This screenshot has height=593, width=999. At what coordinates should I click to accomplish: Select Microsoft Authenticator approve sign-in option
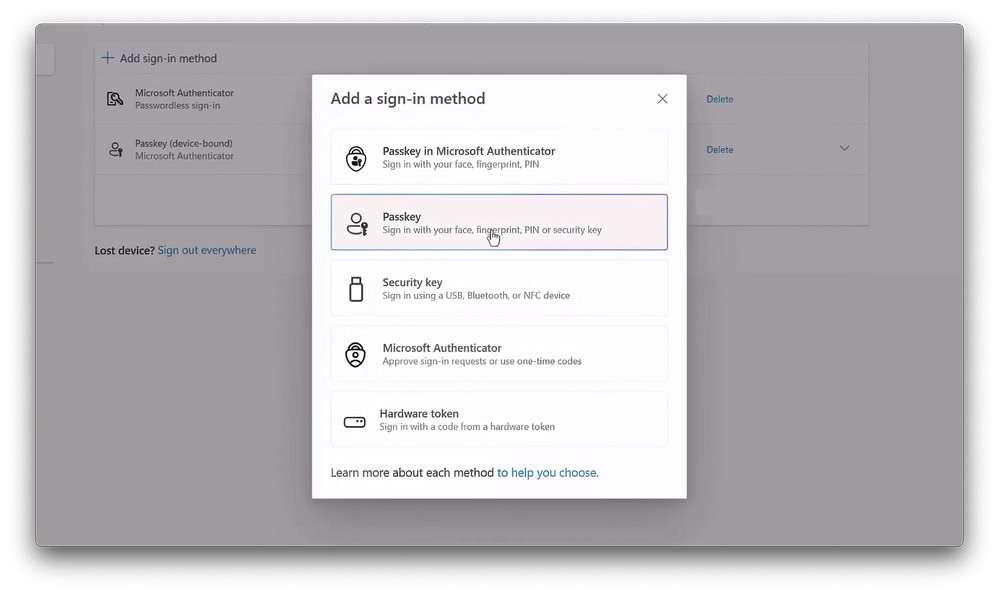[499, 354]
